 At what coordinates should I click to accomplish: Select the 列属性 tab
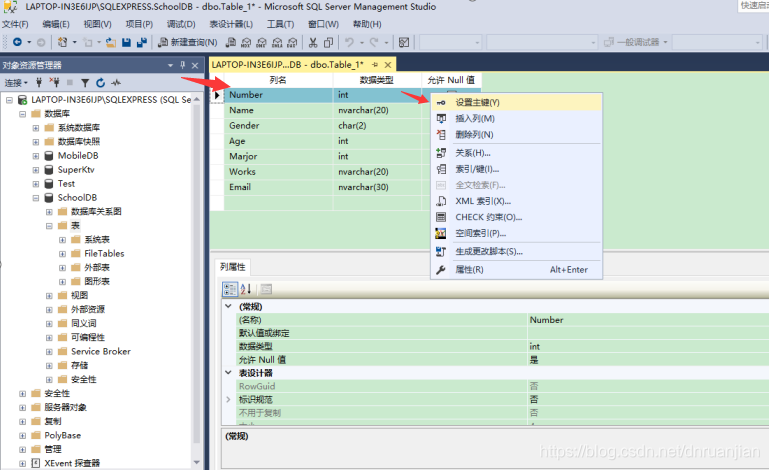click(233, 267)
